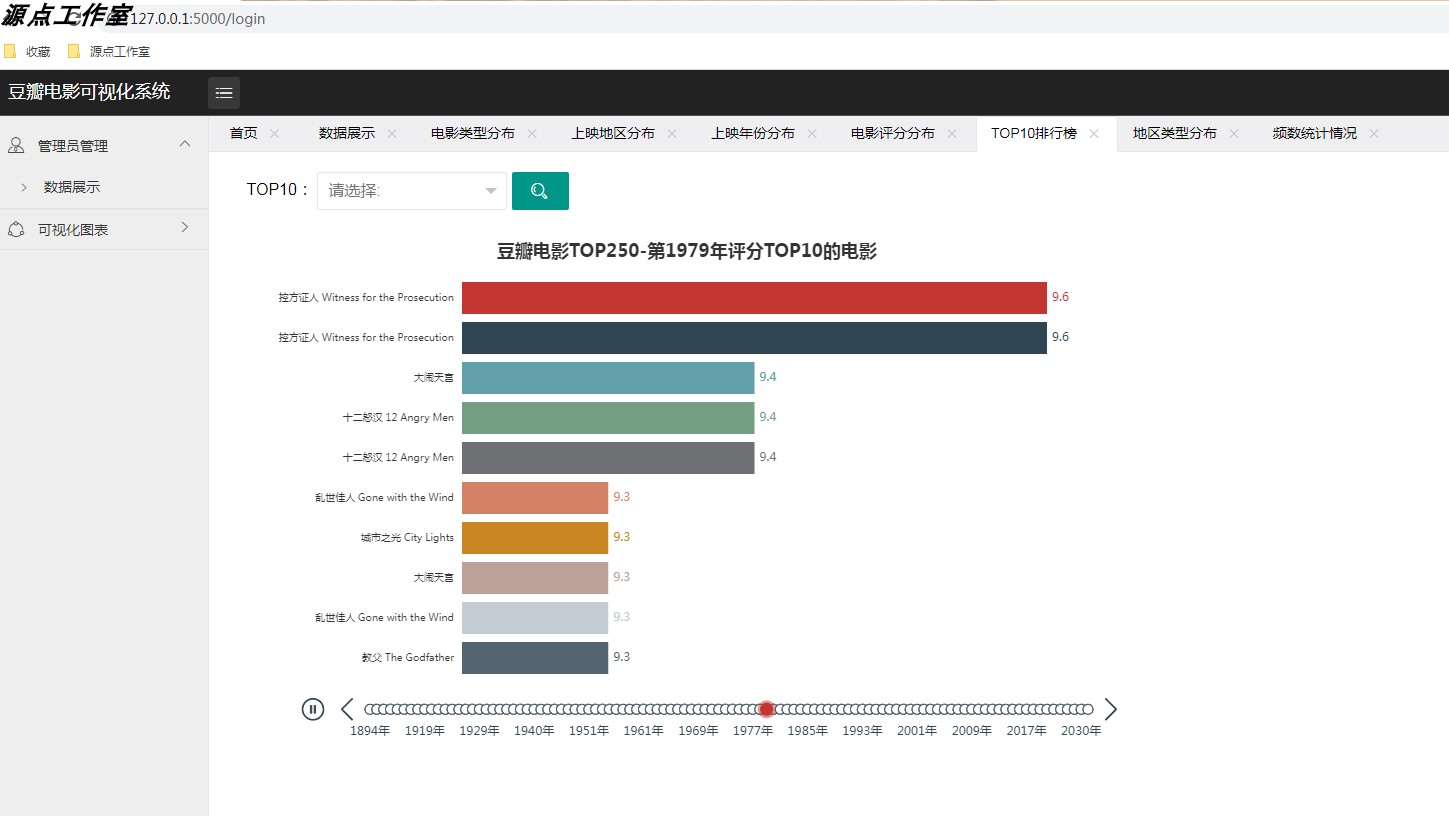Viewport: 1449px width, 816px height.
Task: Close the TOP10排行榜 tab
Action: click(x=1094, y=133)
